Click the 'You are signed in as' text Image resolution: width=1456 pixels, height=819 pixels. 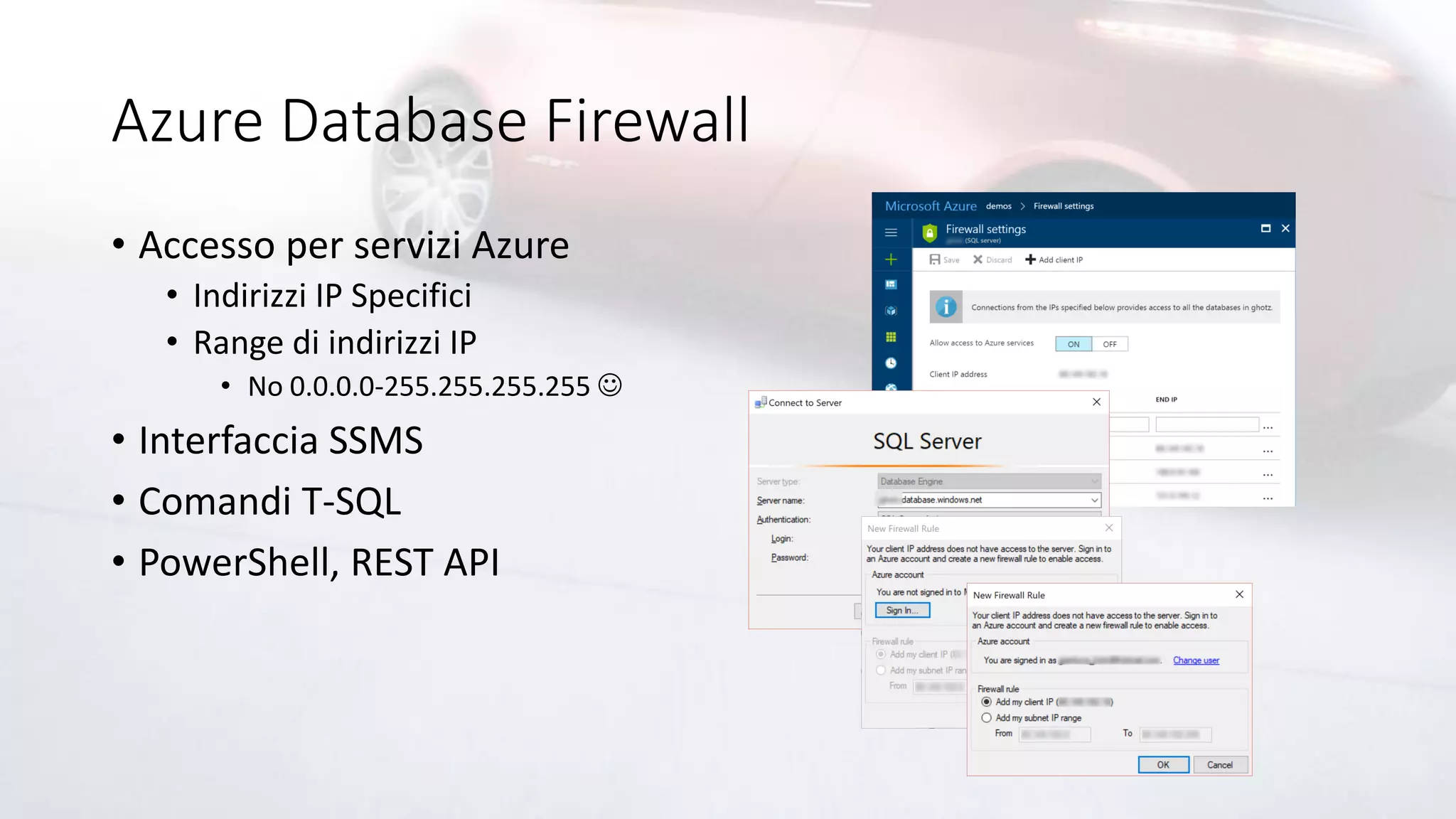[x=1020, y=660]
